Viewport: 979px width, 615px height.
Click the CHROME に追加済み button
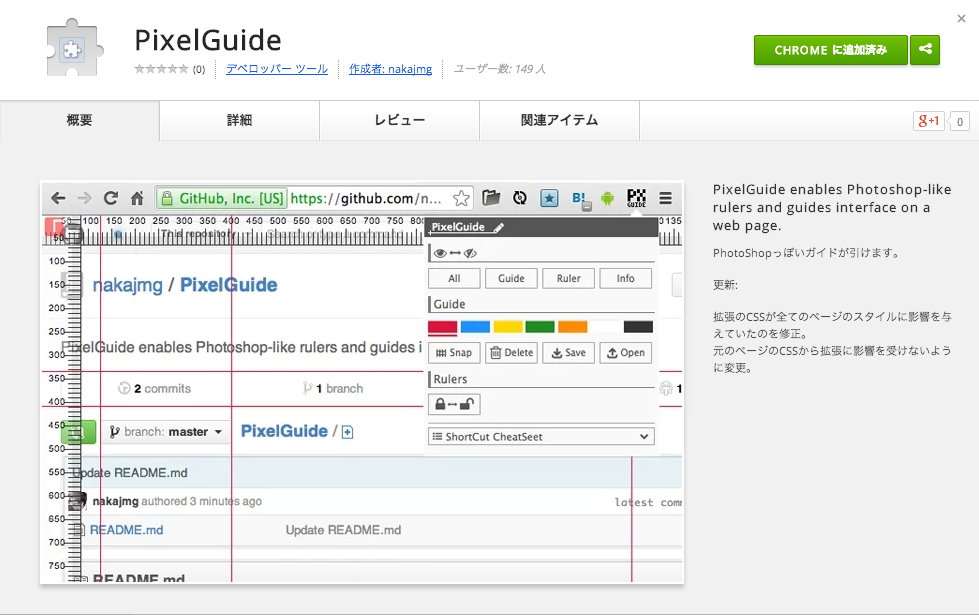[830, 50]
